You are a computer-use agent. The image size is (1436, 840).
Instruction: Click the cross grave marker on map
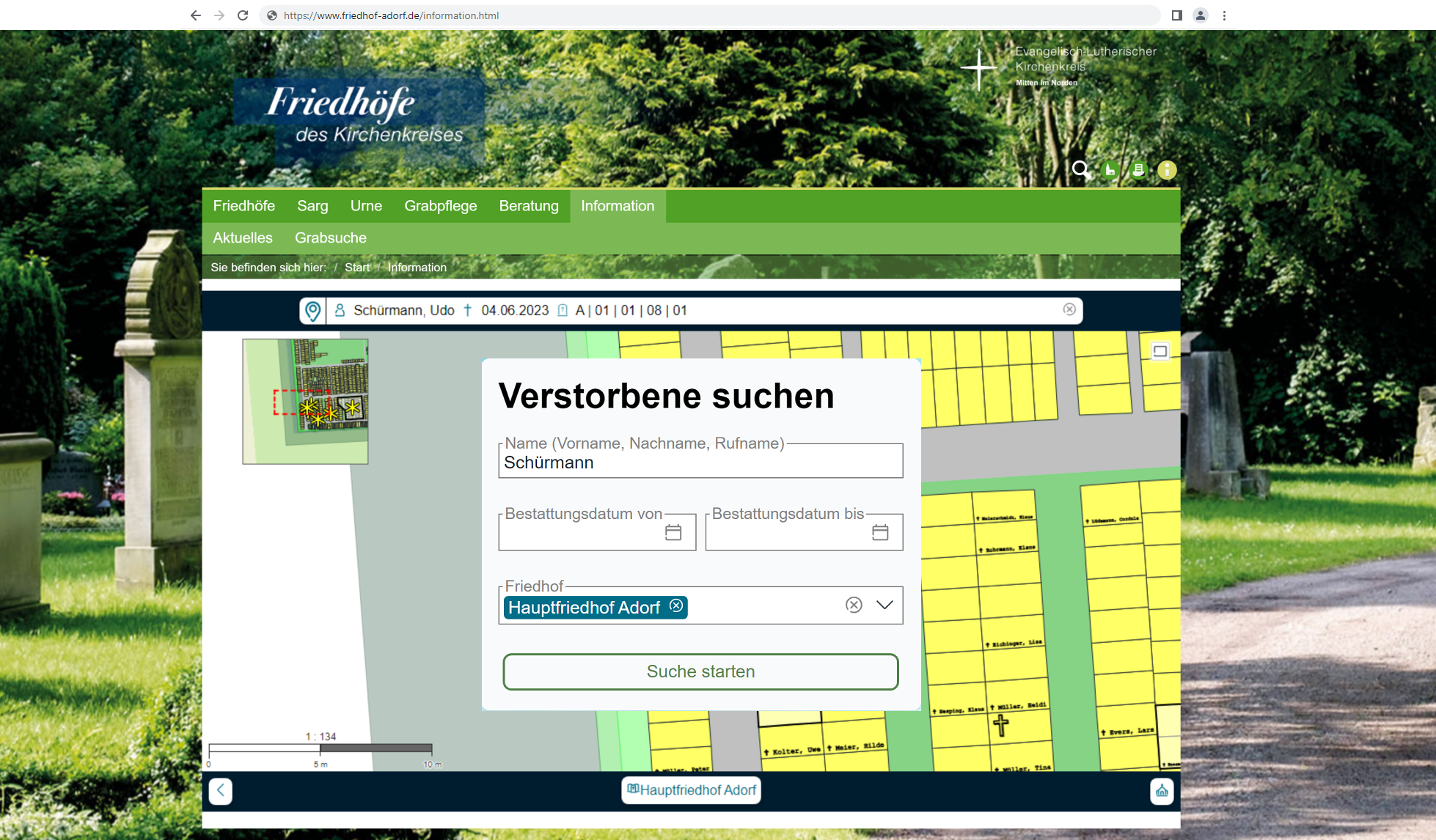coord(1001,725)
